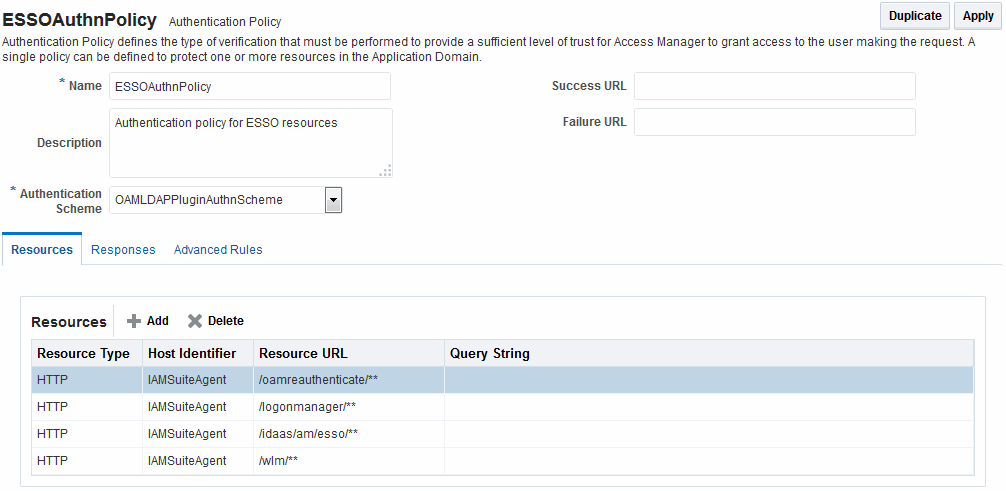Select the /logonmanager/** resource row
This screenshot has height=491, width=1006.
point(502,407)
